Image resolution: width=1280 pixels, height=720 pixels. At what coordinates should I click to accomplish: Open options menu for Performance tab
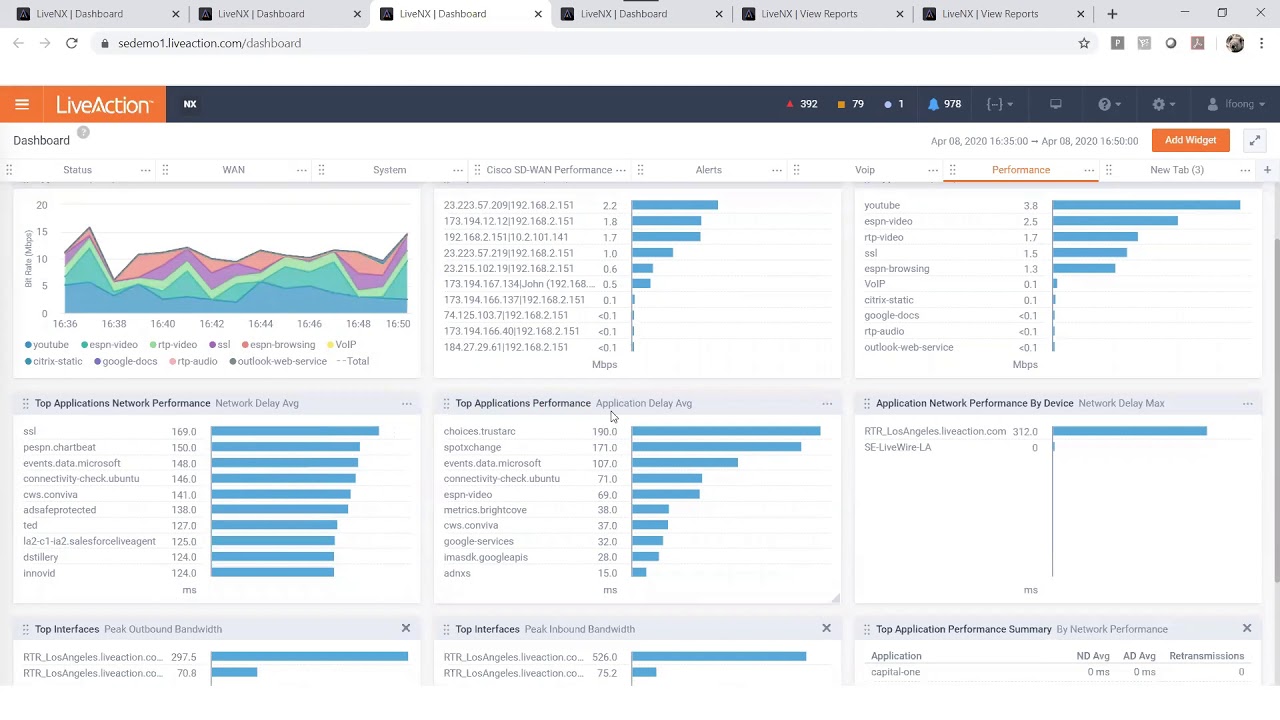[x=1089, y=170]
